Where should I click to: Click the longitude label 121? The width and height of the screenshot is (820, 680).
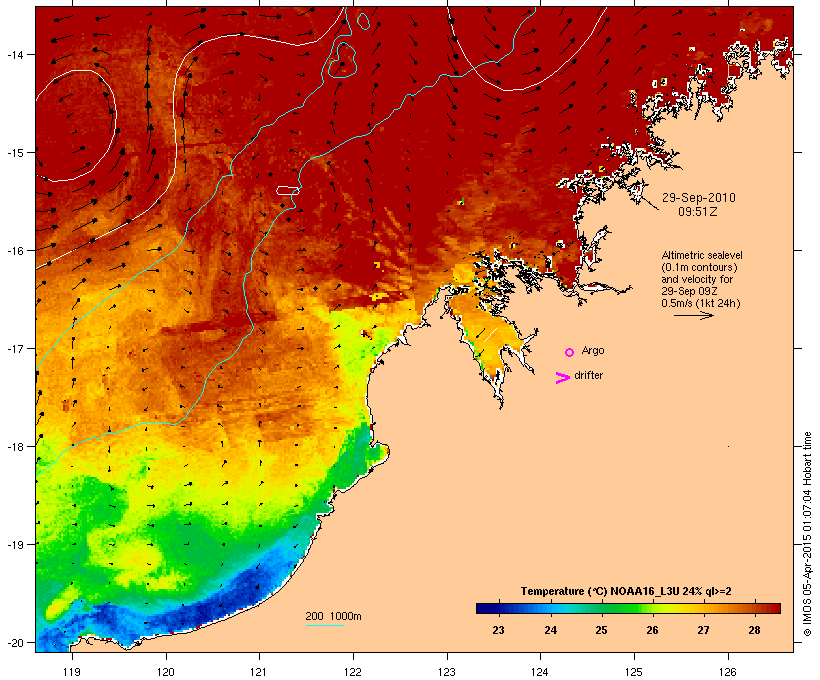(x=259, y=672)
